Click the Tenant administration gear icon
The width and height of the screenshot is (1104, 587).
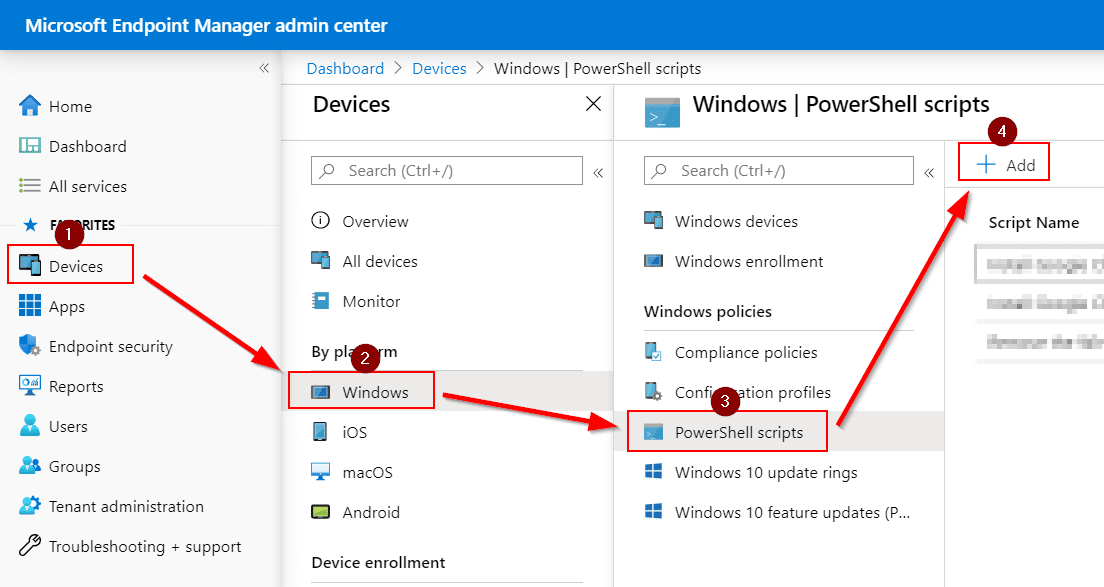pos(30,506)
